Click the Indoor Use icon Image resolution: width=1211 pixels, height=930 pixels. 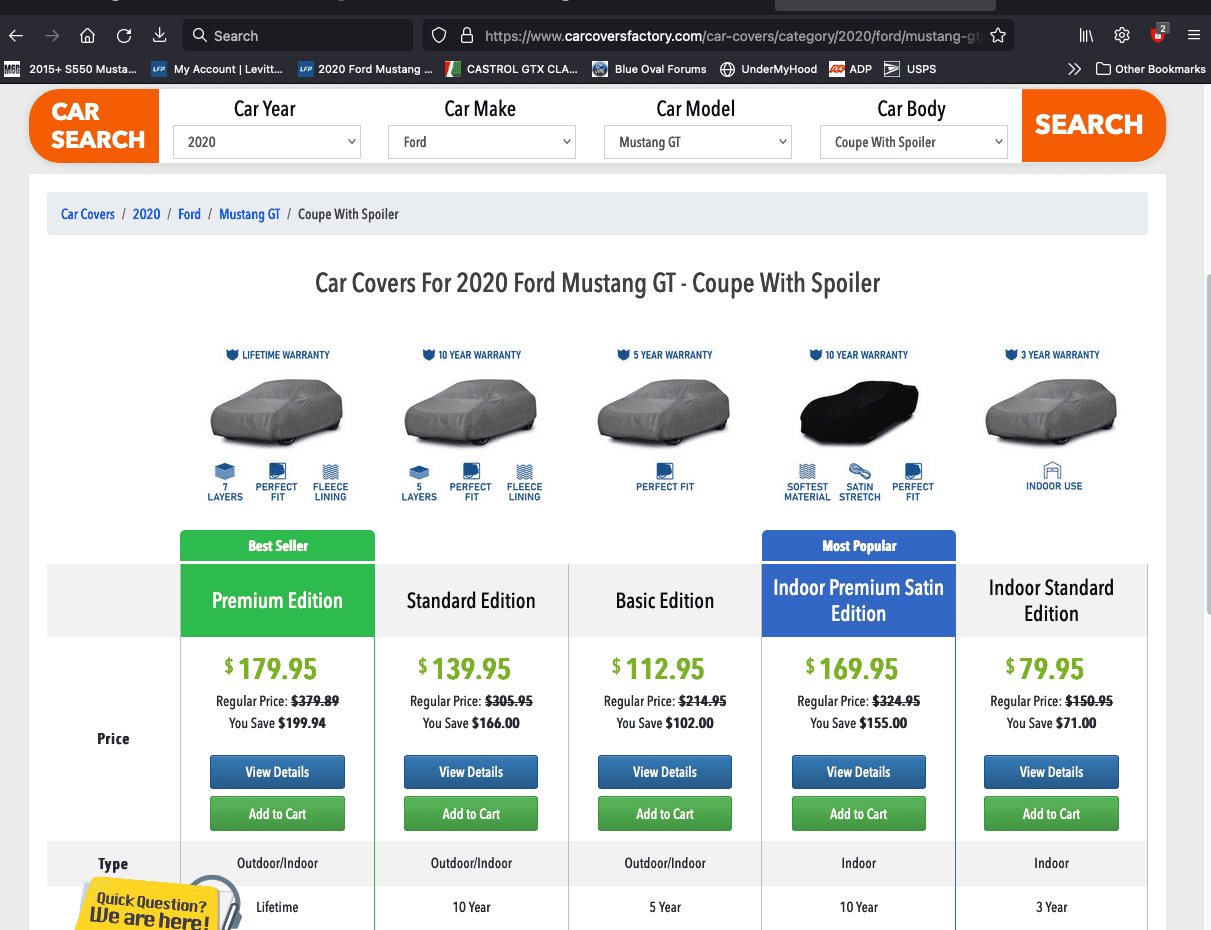(1054, 477)
